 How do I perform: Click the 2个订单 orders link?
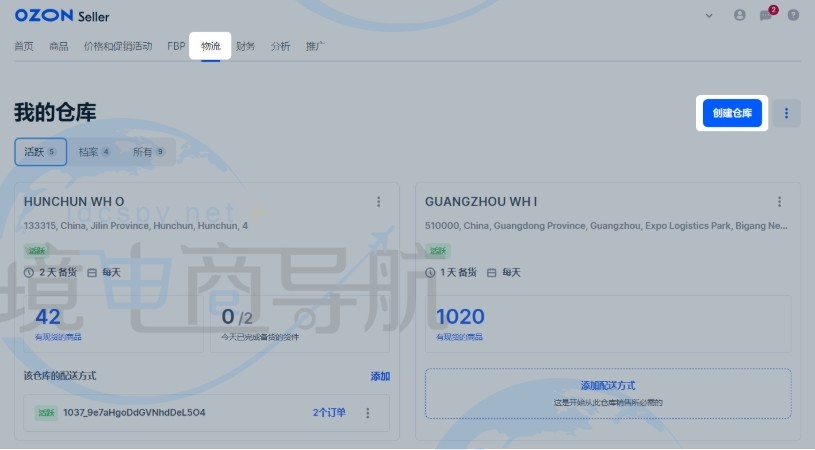coord(329,413)
